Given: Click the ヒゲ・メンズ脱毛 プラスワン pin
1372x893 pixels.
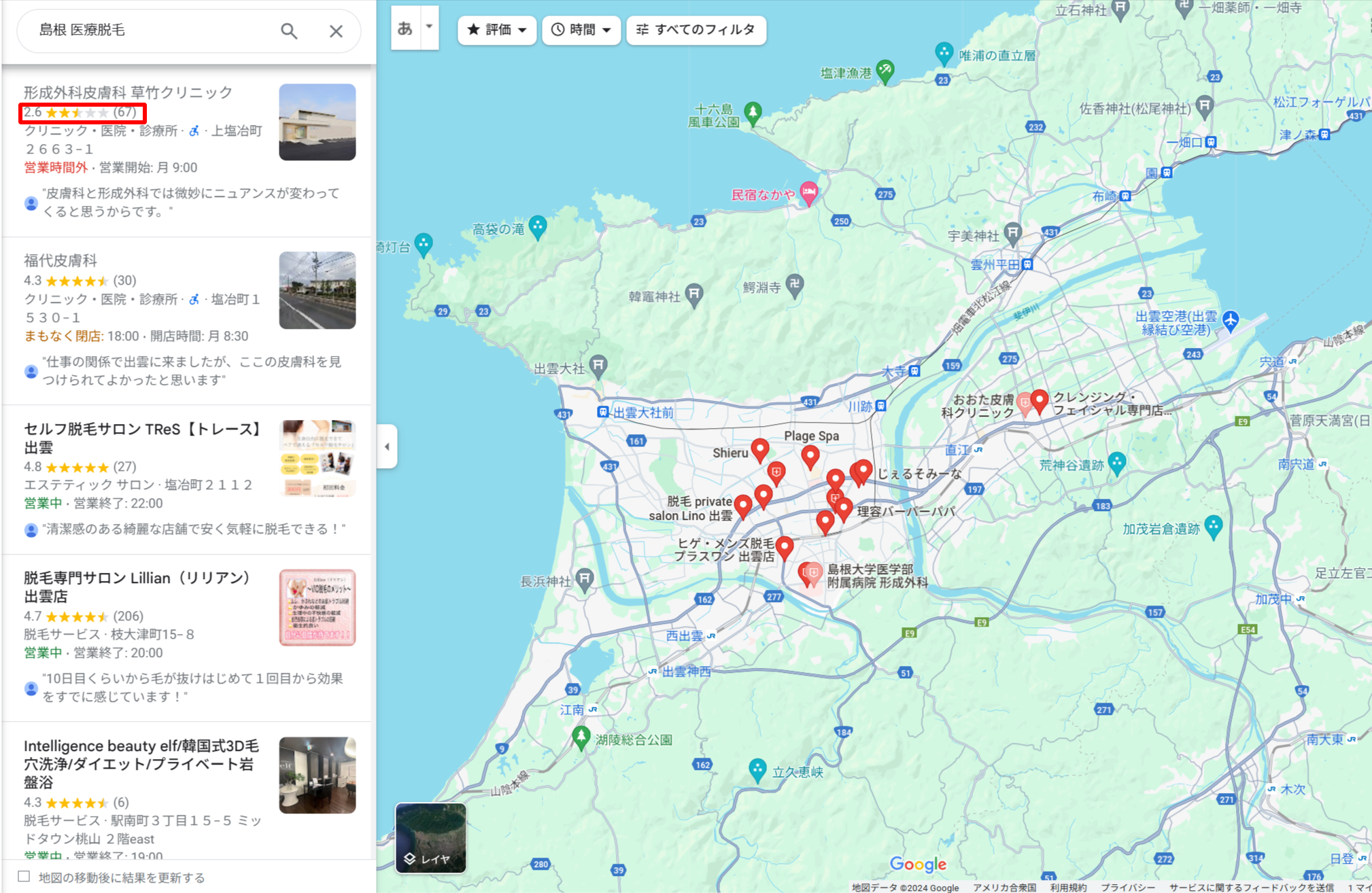Looking at the screenshot, I should pyautogui.click(x=785, y=548).
